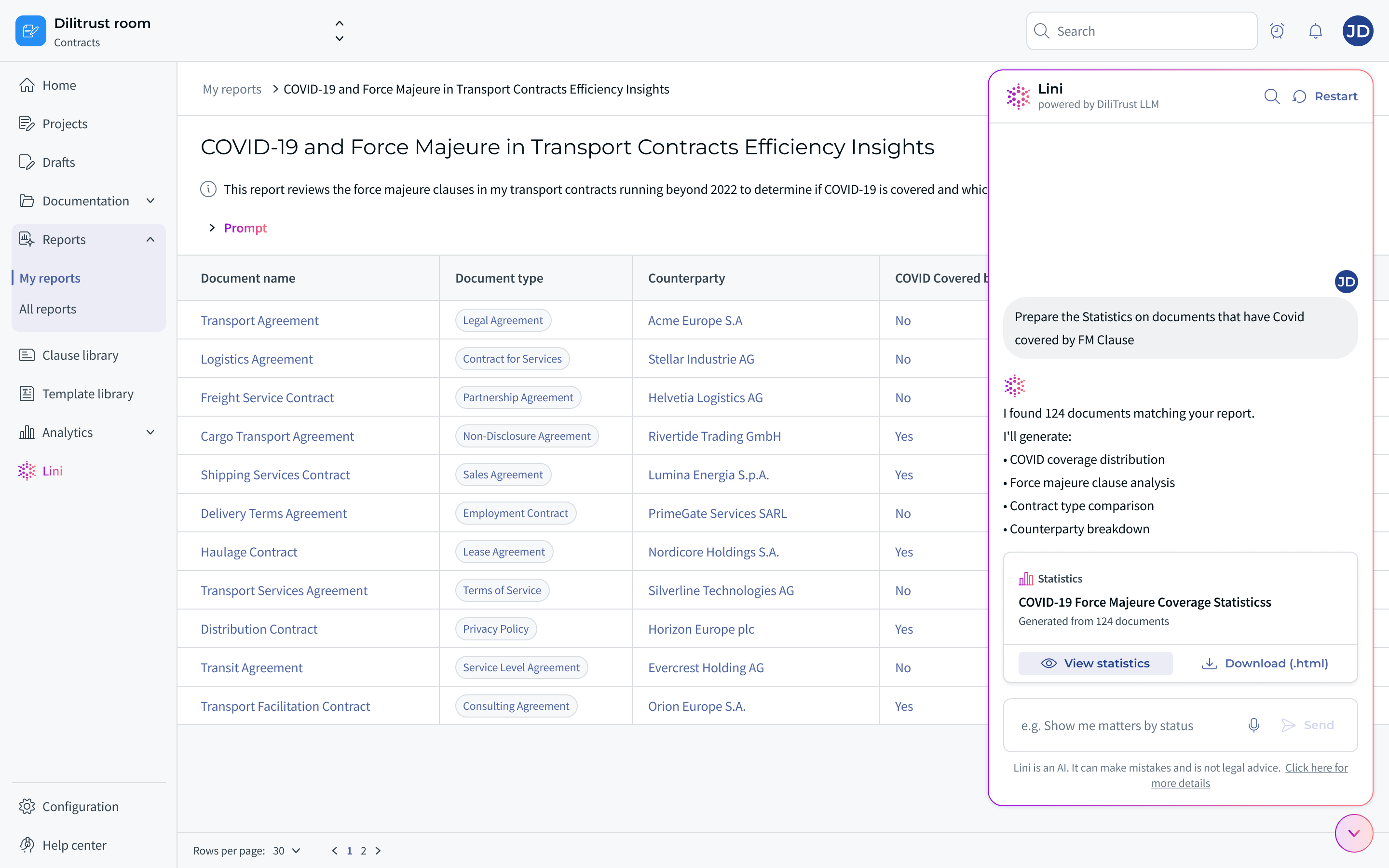This screenshot has height=868, width=1389.
Task: Click the Non-Disclosure Agreement type tag
Action: click(526, 436)
